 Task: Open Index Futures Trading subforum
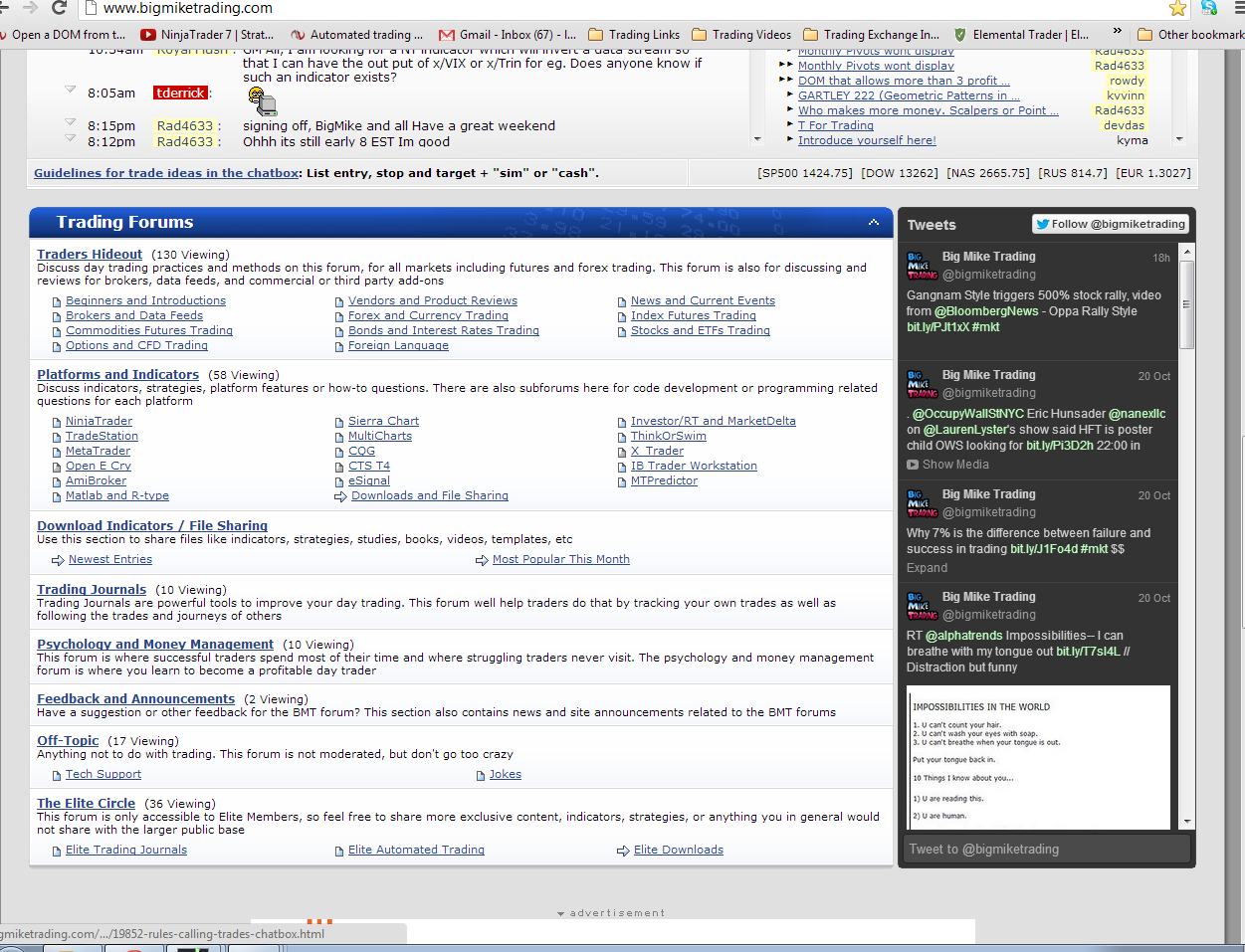[693, 316]
